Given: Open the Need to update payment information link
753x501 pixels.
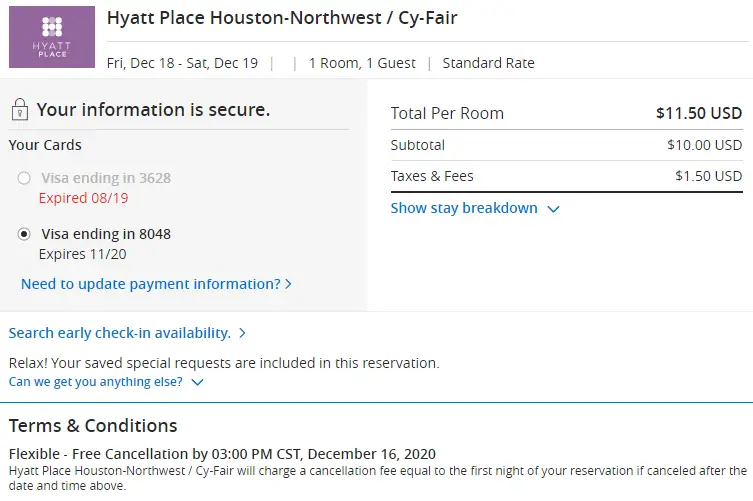Looking at the screenshot, I should pos(150,284).
